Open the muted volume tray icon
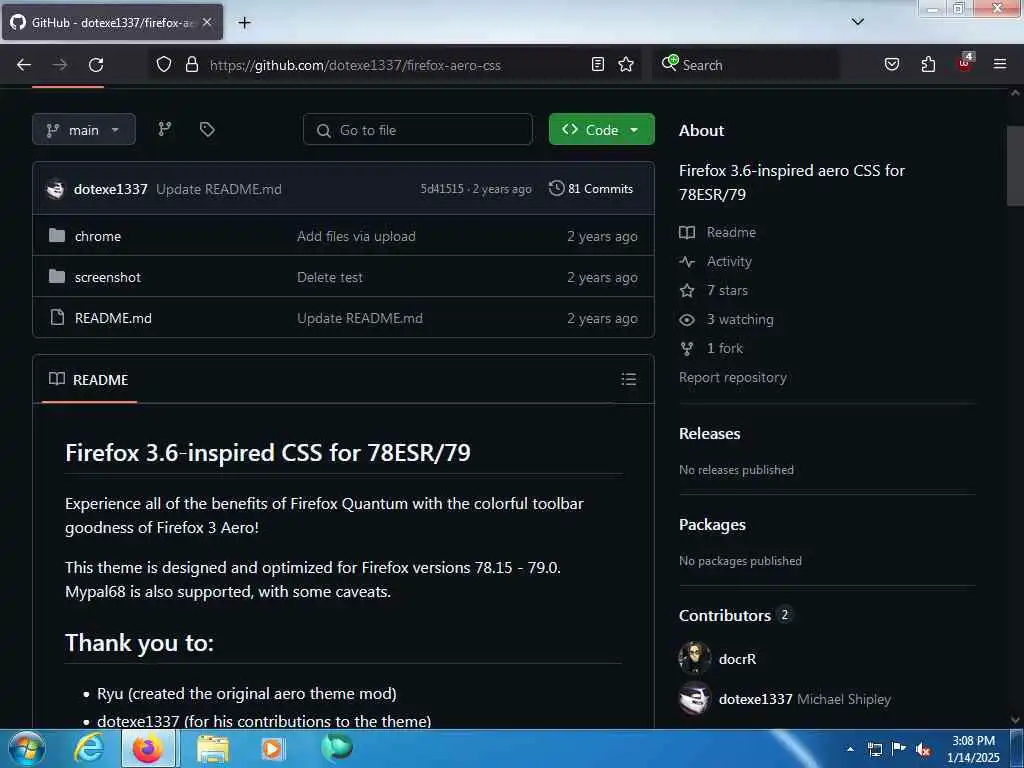 (923, 750)
